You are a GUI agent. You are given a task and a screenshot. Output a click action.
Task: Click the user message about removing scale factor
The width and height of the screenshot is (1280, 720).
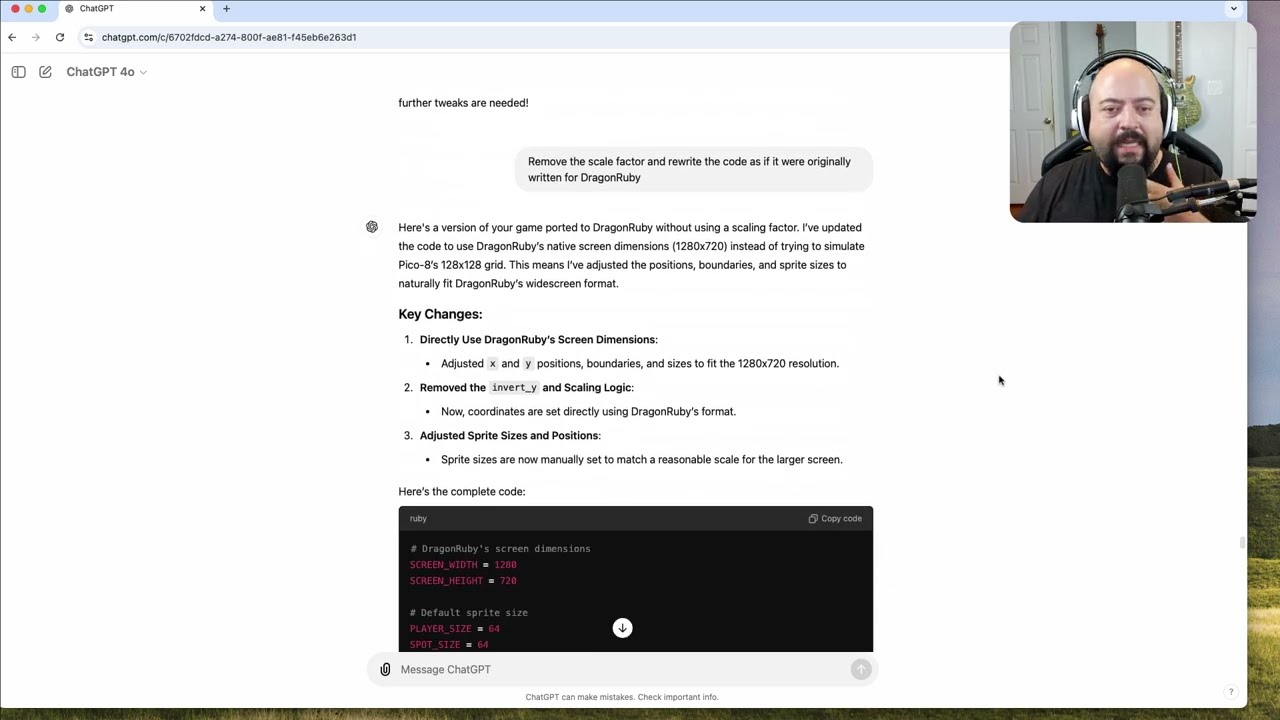click(693, 169)
